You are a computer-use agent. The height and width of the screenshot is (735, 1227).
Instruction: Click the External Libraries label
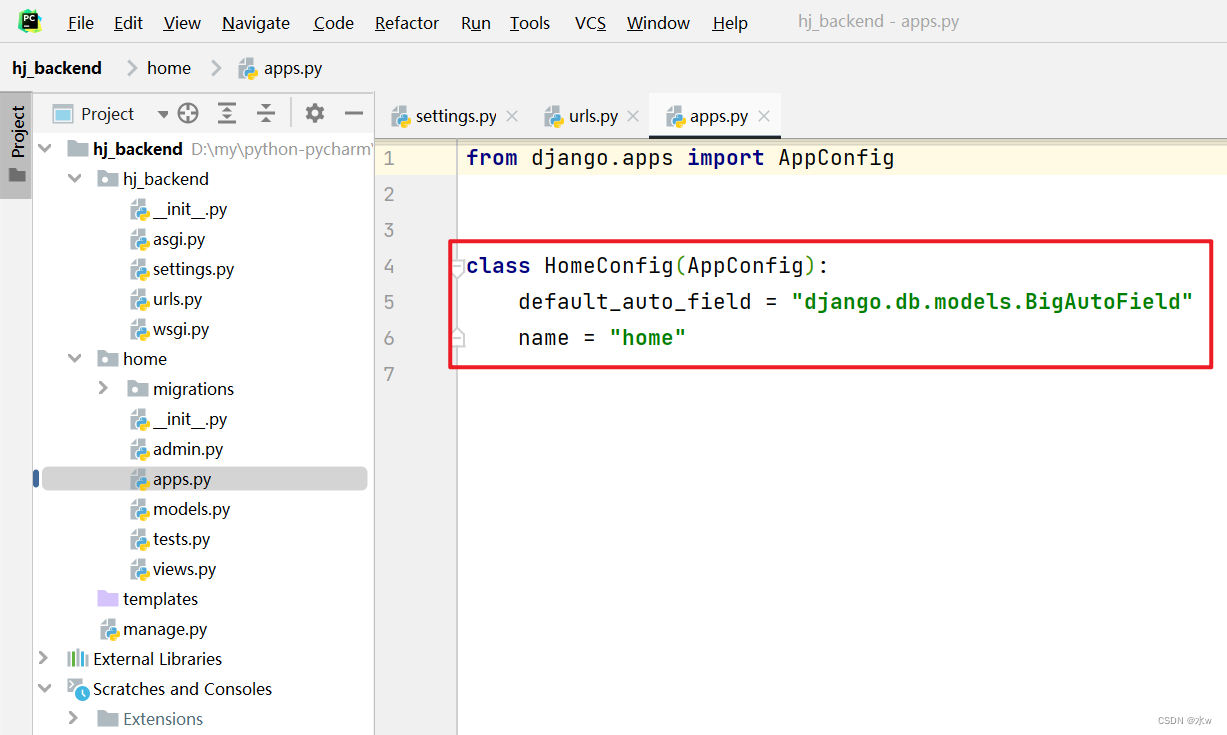tap(157, 659)
